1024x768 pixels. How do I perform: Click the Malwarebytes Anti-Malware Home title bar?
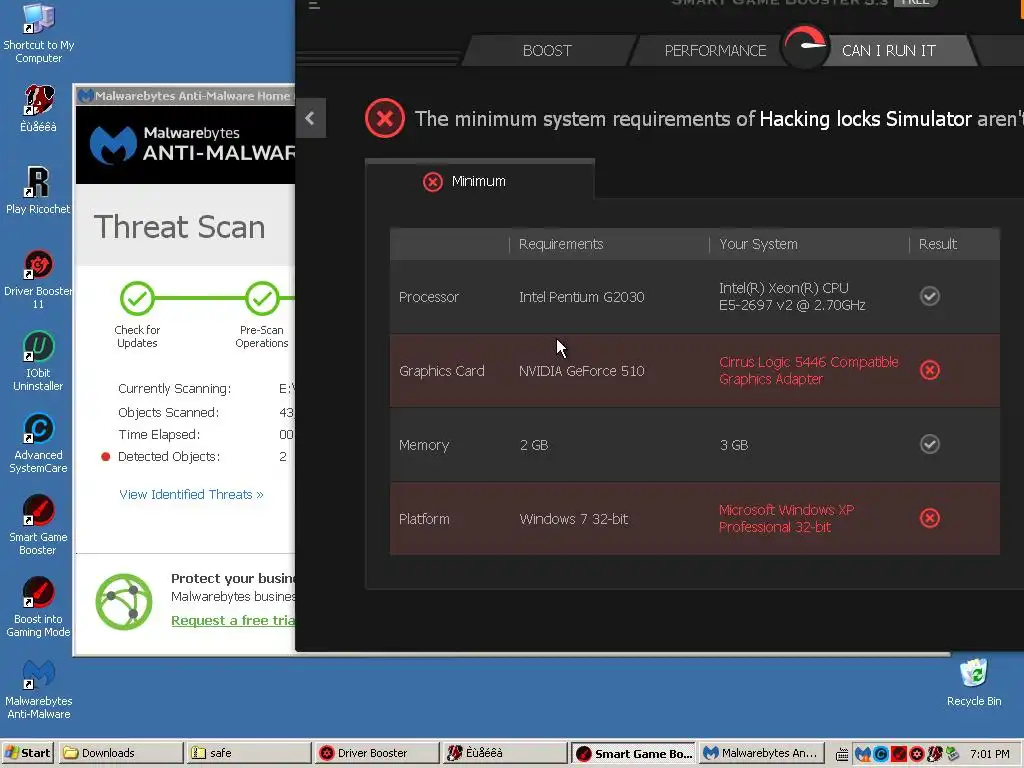(185, 96)
